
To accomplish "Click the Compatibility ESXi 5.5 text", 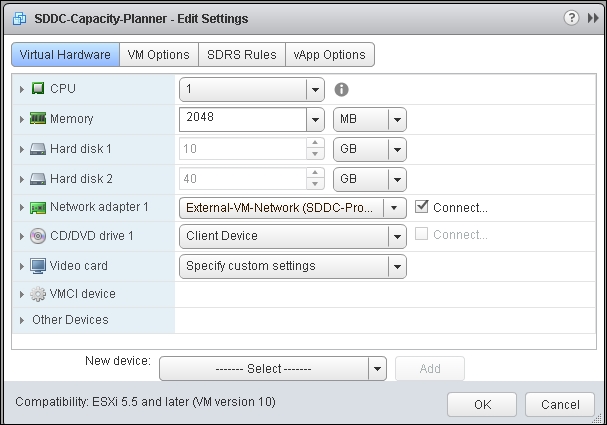I will (145, 402).
